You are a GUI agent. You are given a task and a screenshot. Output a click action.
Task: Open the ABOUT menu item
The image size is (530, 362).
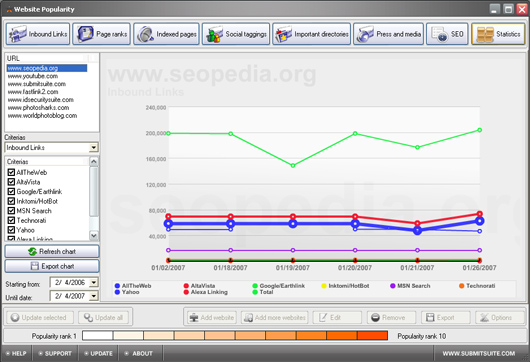pyautogui.click(x=139, y=353)
